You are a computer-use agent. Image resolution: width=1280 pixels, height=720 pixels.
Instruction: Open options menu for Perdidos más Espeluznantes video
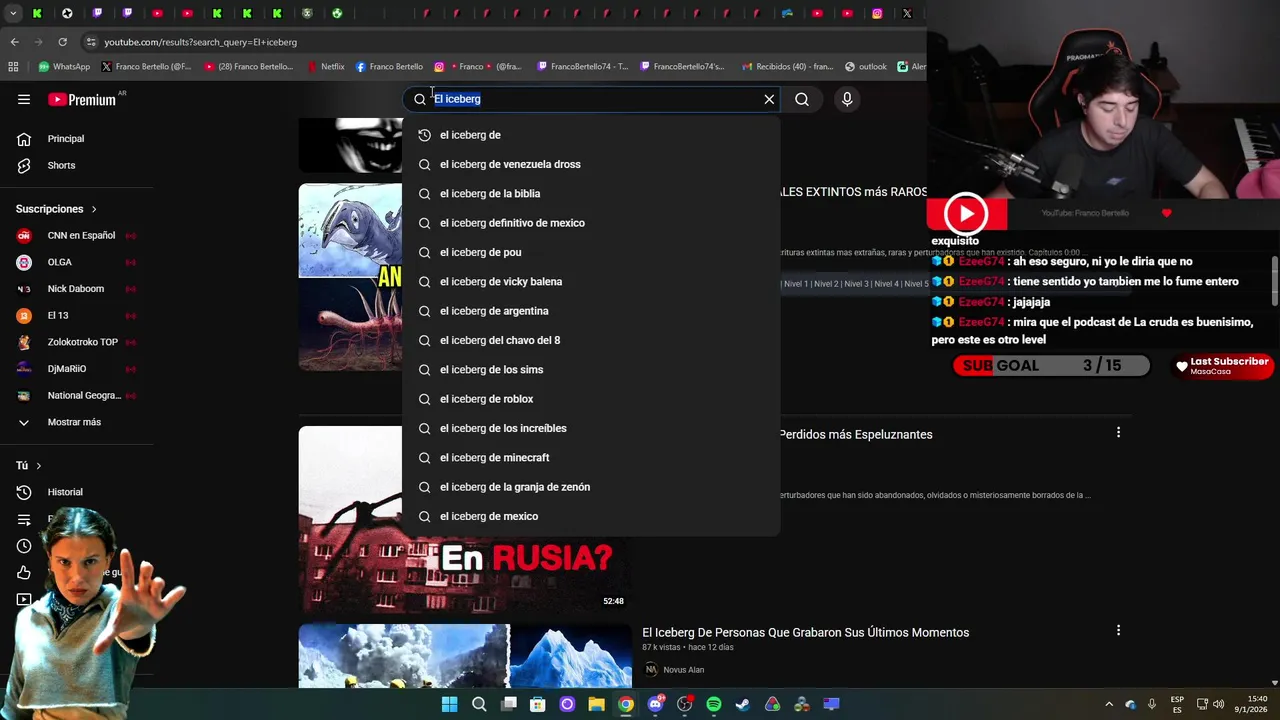pyautogui.click(x=1118, y=432)
